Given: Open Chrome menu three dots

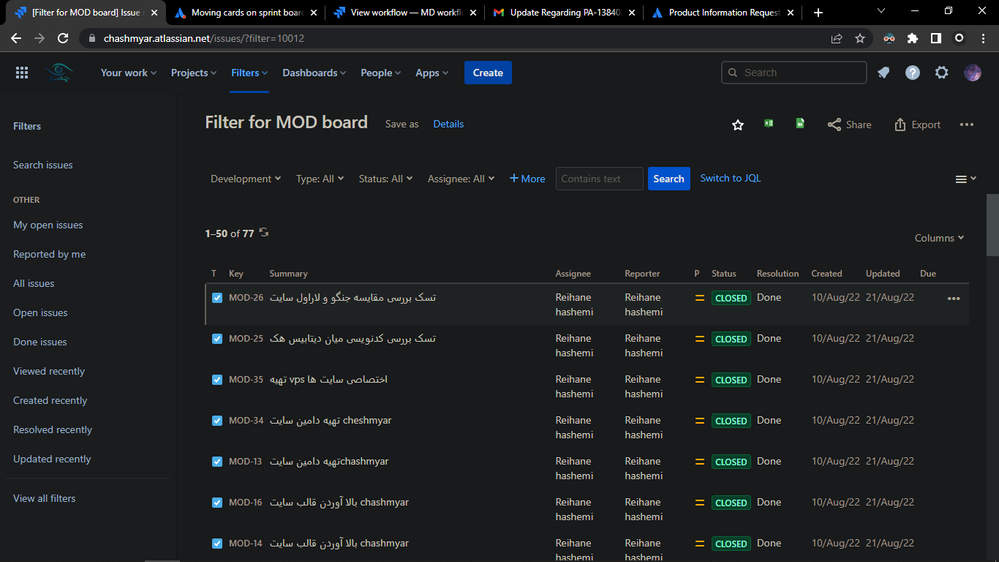Looking at the screenshot, I should coord(983,38).
